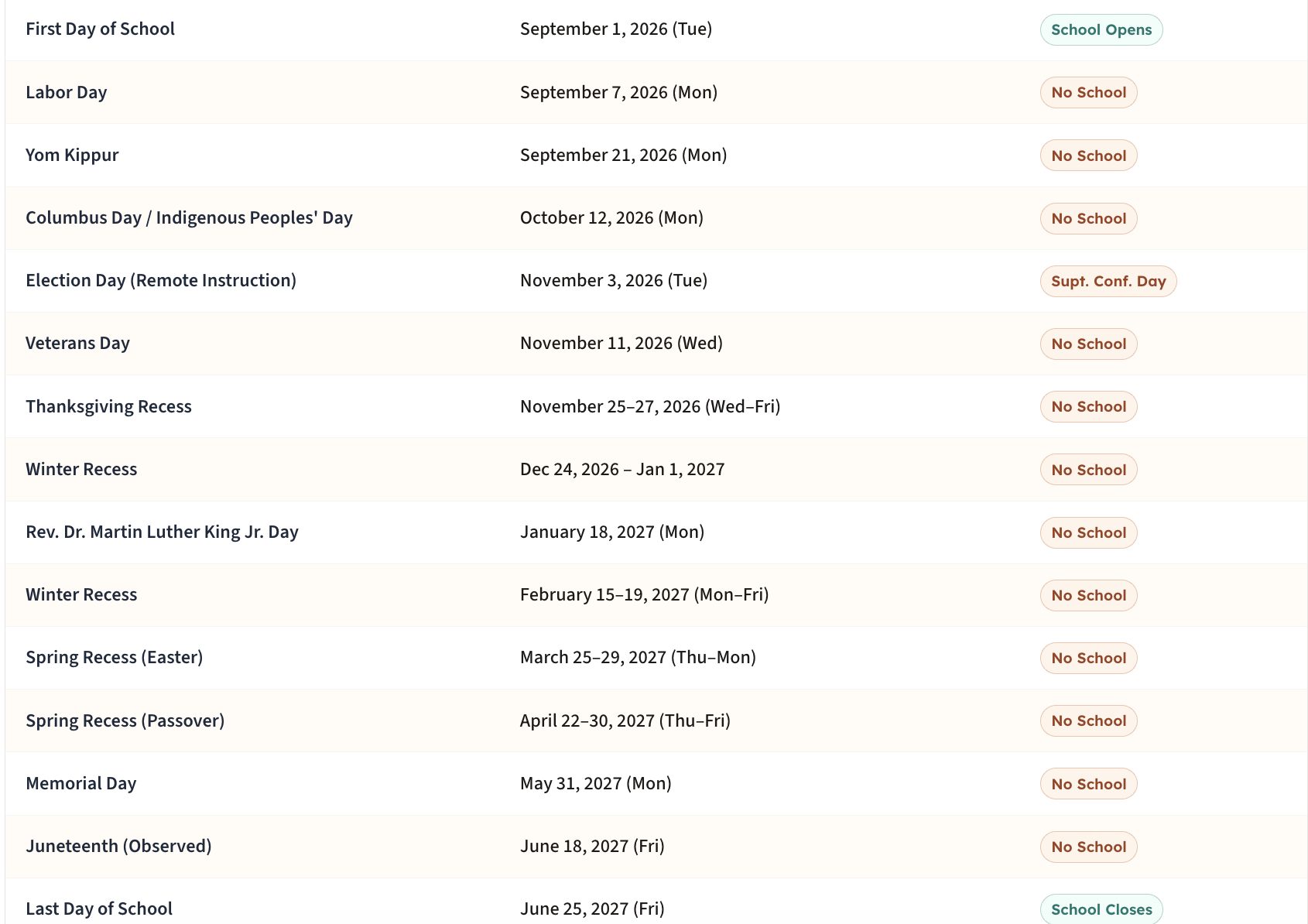Click the No School badge for Labor Day
The width and height of the screenshot is (1308, 924).
point(1088,93)
